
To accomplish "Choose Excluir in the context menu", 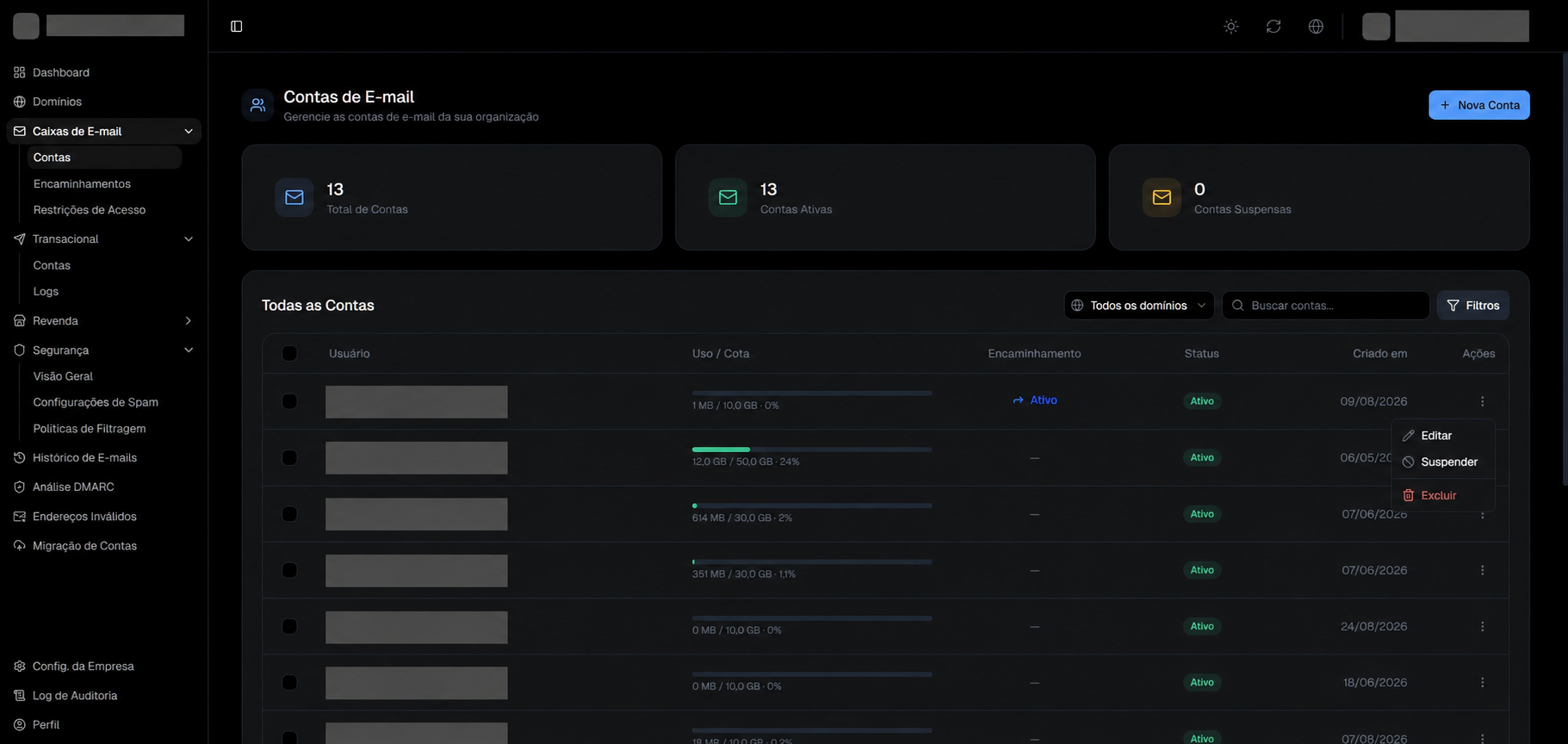I will click(x=1443, y=495).
